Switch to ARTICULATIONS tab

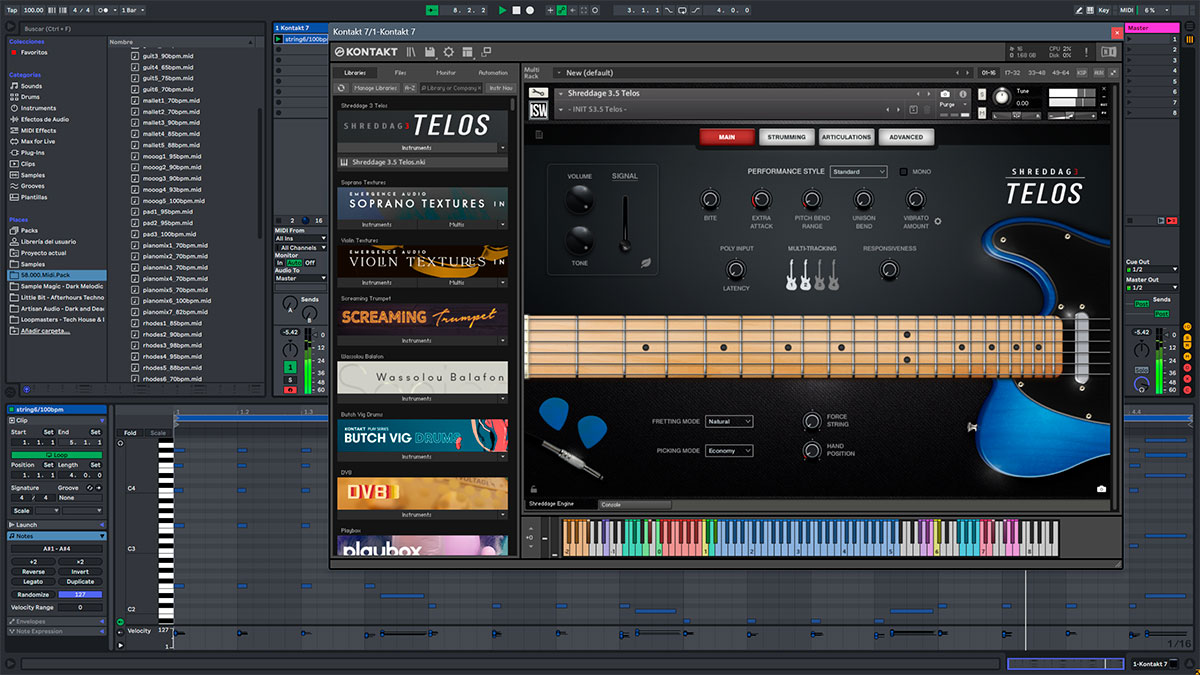[x=846, y=137]
